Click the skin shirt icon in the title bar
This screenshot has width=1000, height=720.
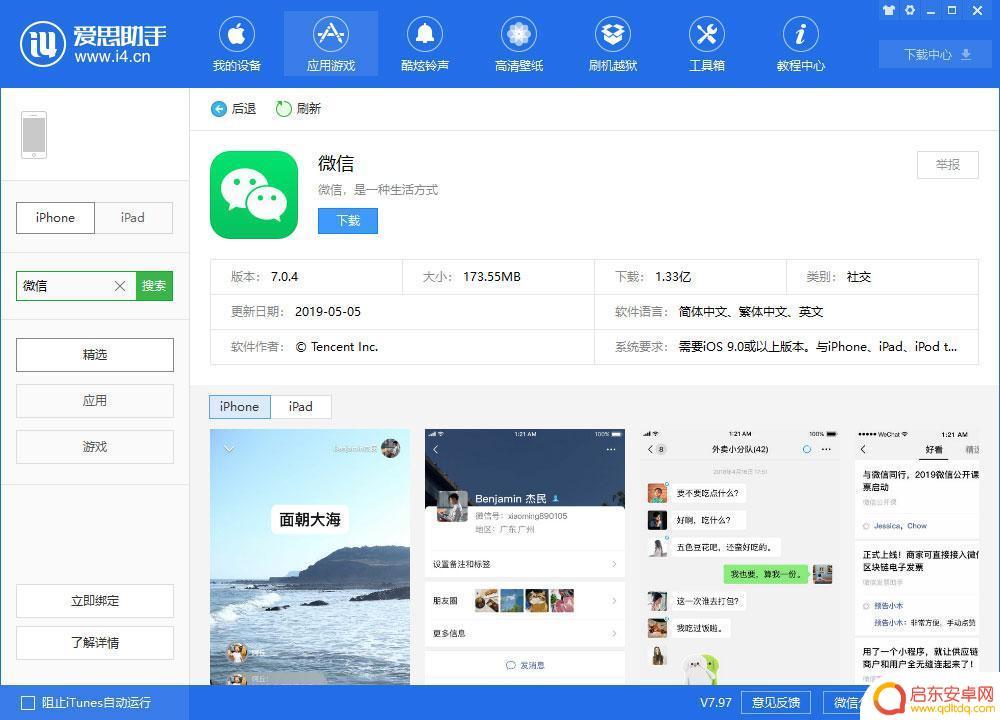889,10
